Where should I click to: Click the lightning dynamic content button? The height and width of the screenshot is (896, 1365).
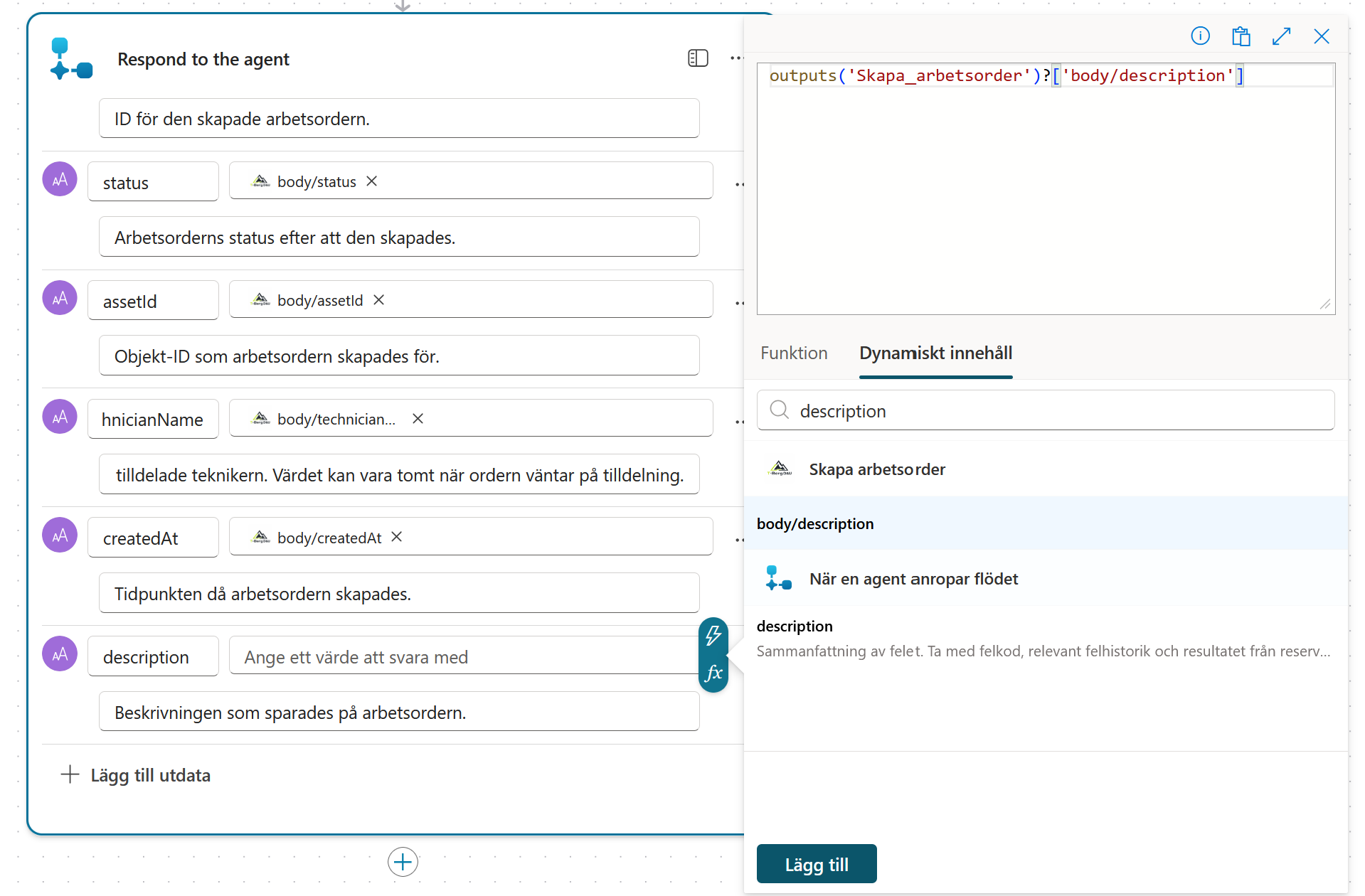713,635
